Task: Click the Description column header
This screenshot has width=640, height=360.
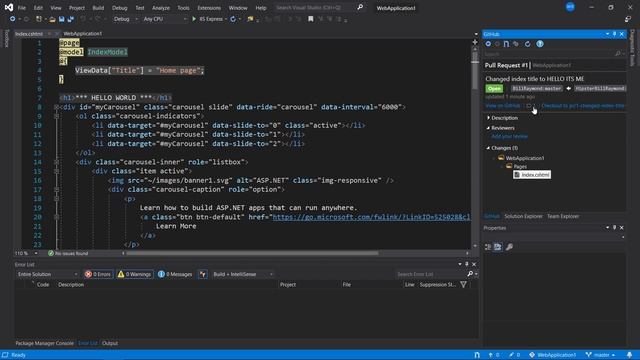Action: pyautogui.click(x=71, y=284)
